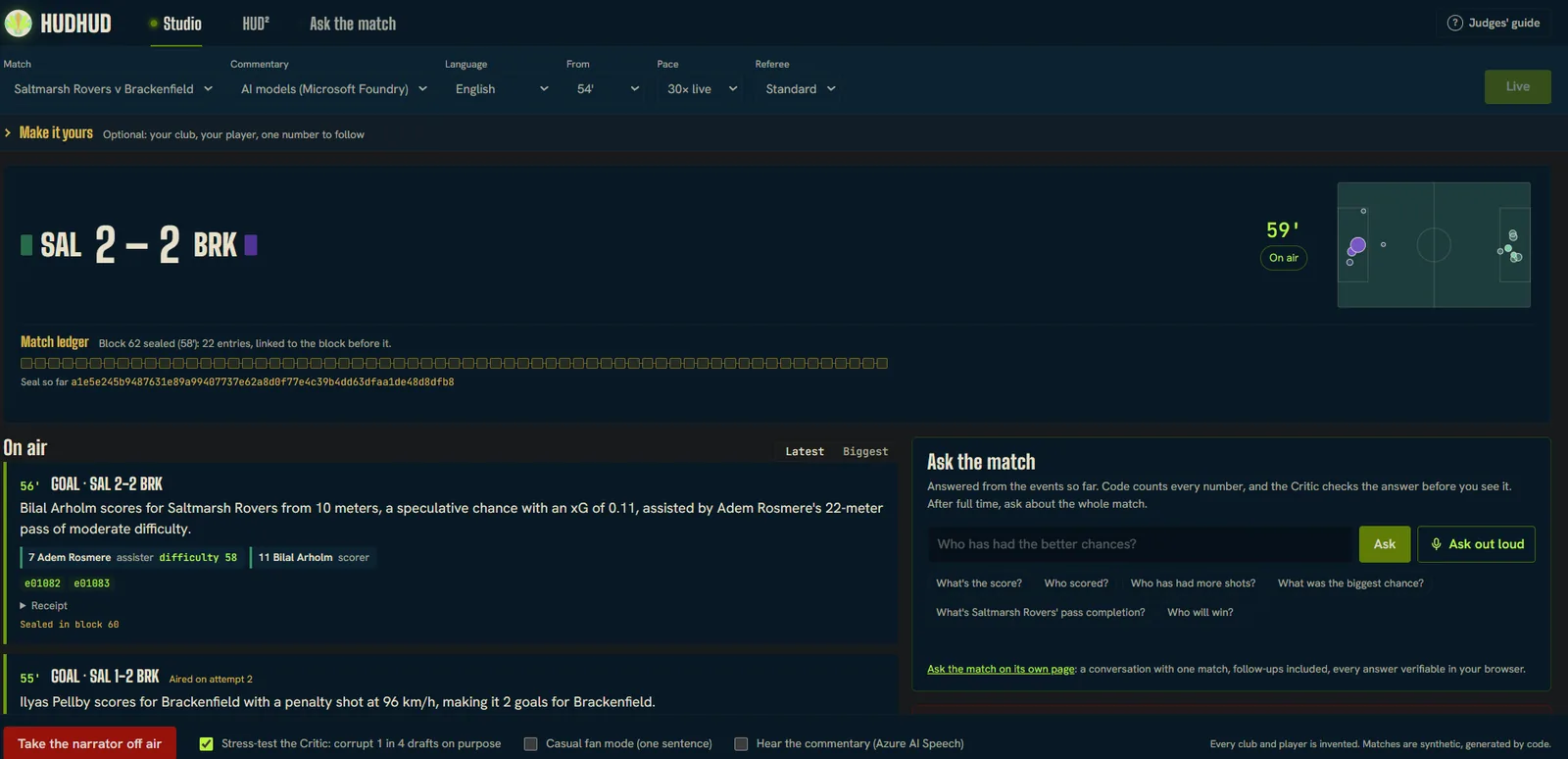1568x759 pixels.
Task: Click event ID e01082
Action: pos(42,583)
